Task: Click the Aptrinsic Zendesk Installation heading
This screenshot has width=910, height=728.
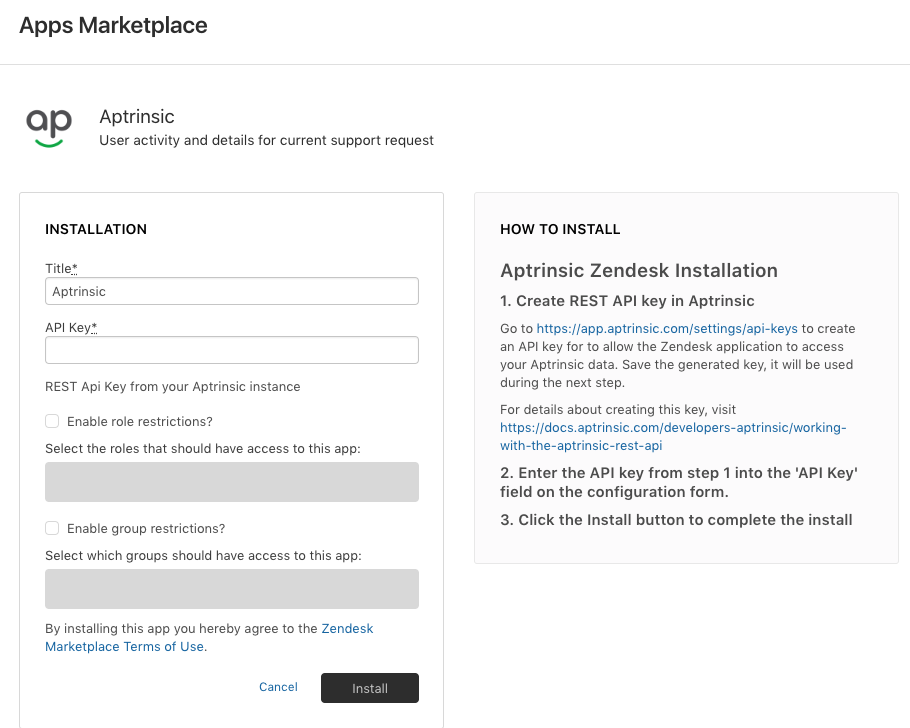Action: coord(639,271)
